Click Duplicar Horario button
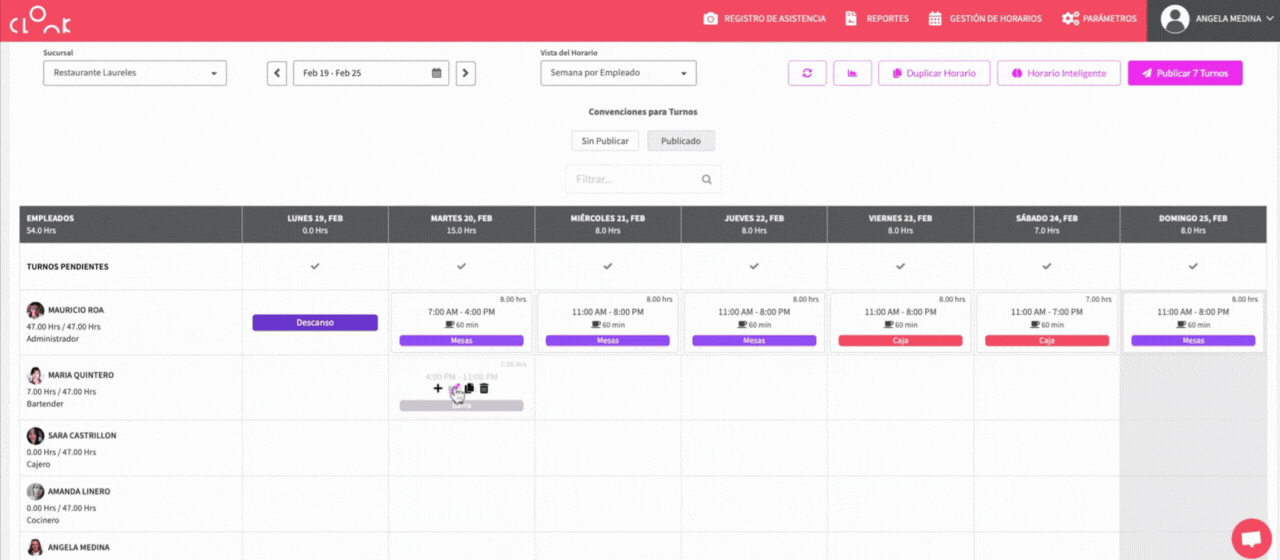This screenshot has width=1280, height=560. coord(934,73)
